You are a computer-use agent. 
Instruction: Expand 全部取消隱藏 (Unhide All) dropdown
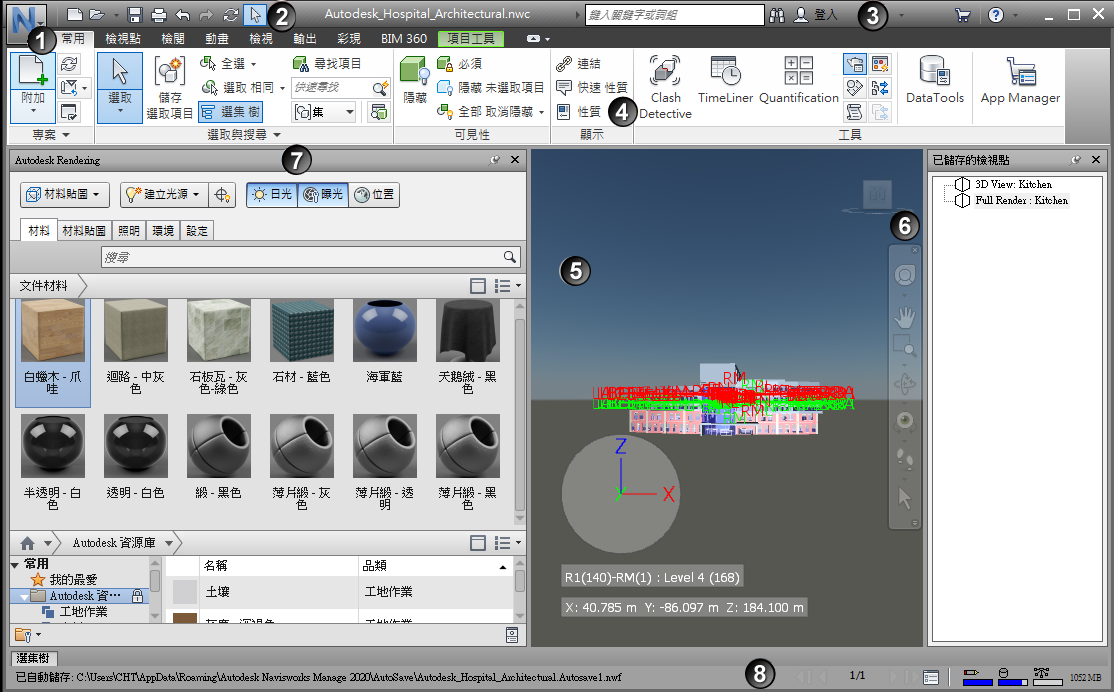tap(541, 112)
